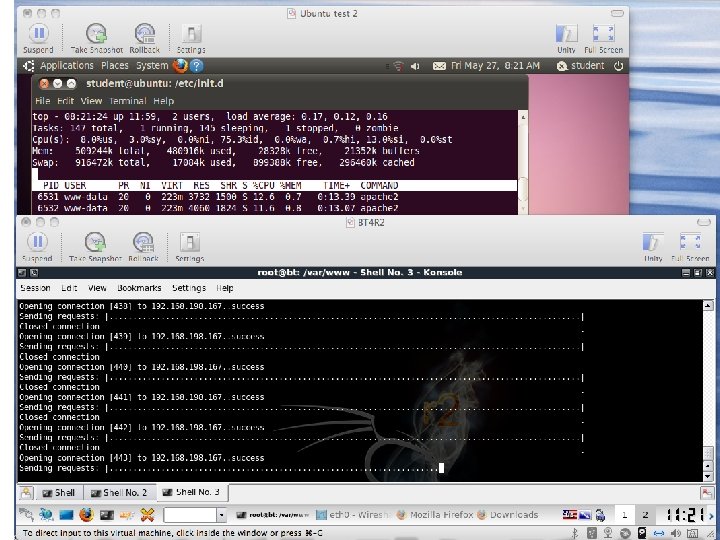Open Settings menu in Konsole
Image resolution: width=720 pixels, height=540 pixels.
189,288
